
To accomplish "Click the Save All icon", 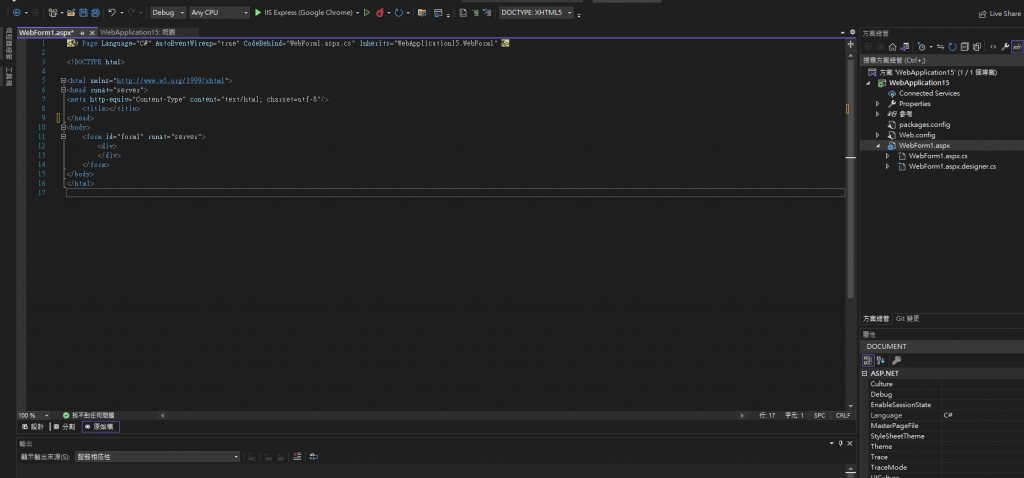I will pos(95,12).
